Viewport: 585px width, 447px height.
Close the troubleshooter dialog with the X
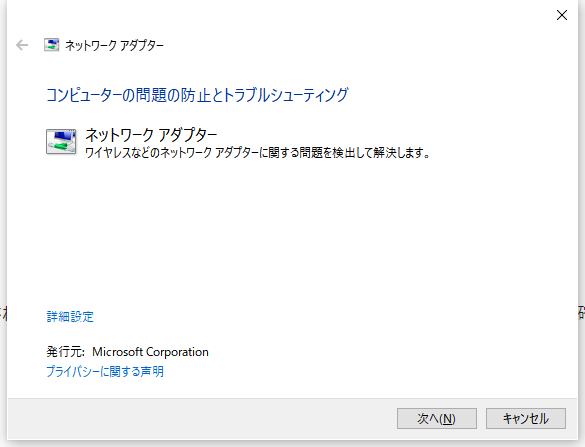[x=561, y=15]
